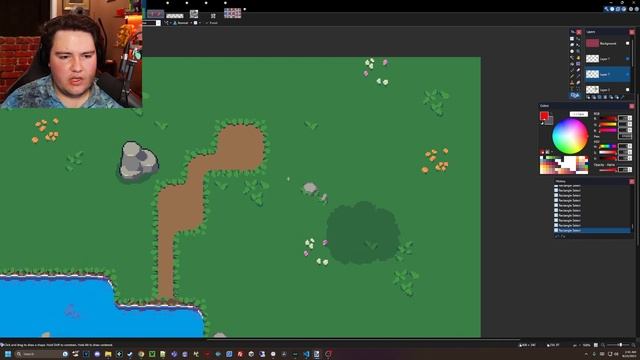Click the Finish button in toolbar
The height and width of the screenshot is (360, 640).
coord(212,23)
